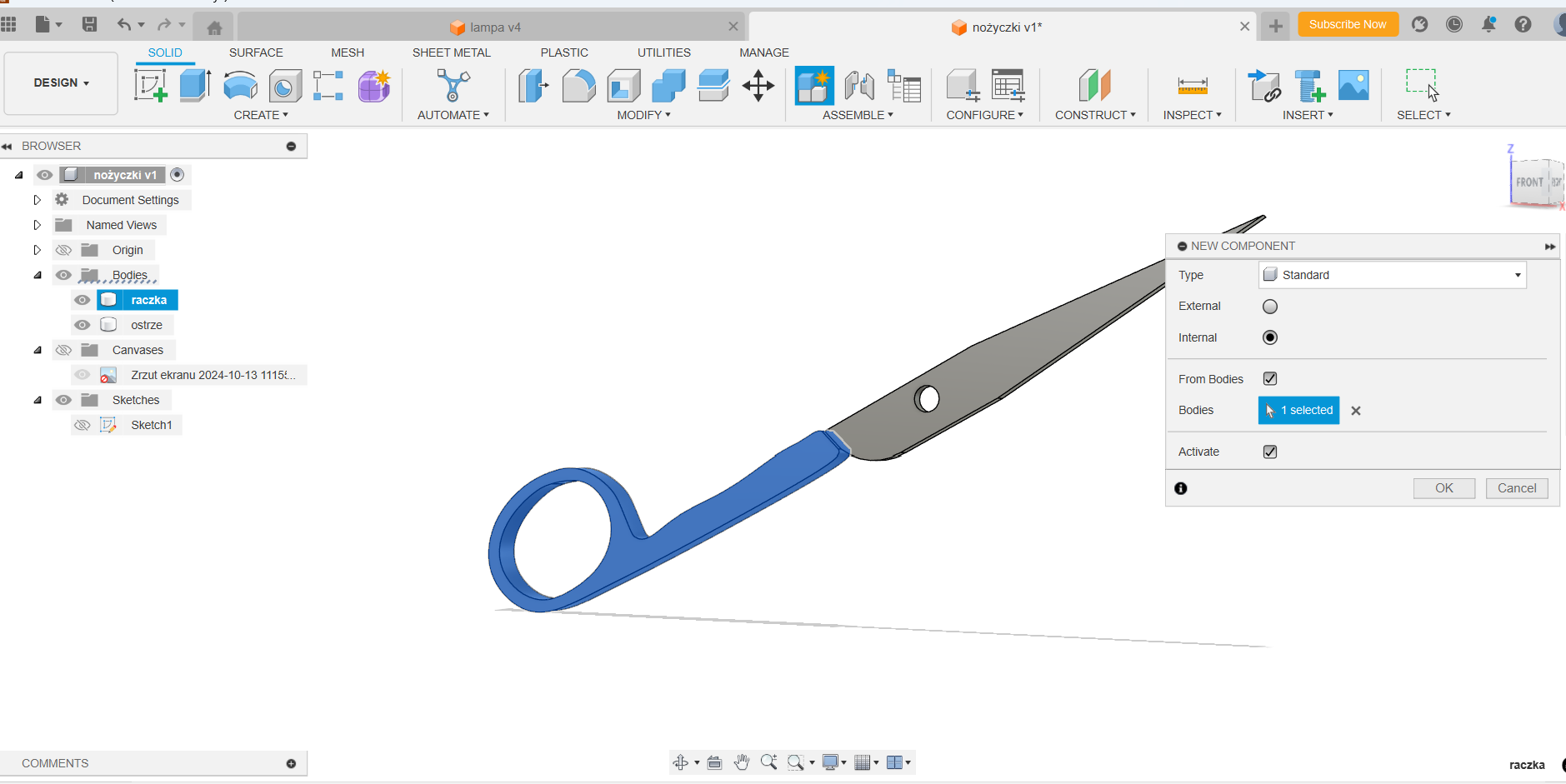Select the Measure ruler icon

1193,86
